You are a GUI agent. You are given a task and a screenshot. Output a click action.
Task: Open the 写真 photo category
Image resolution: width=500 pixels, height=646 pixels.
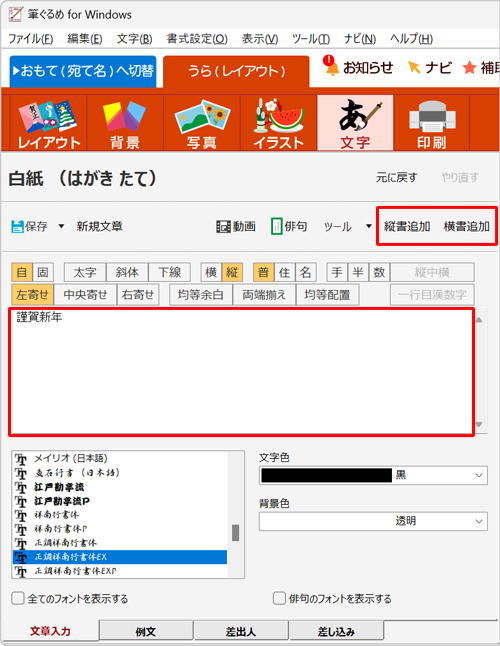(x=202, y=123)
